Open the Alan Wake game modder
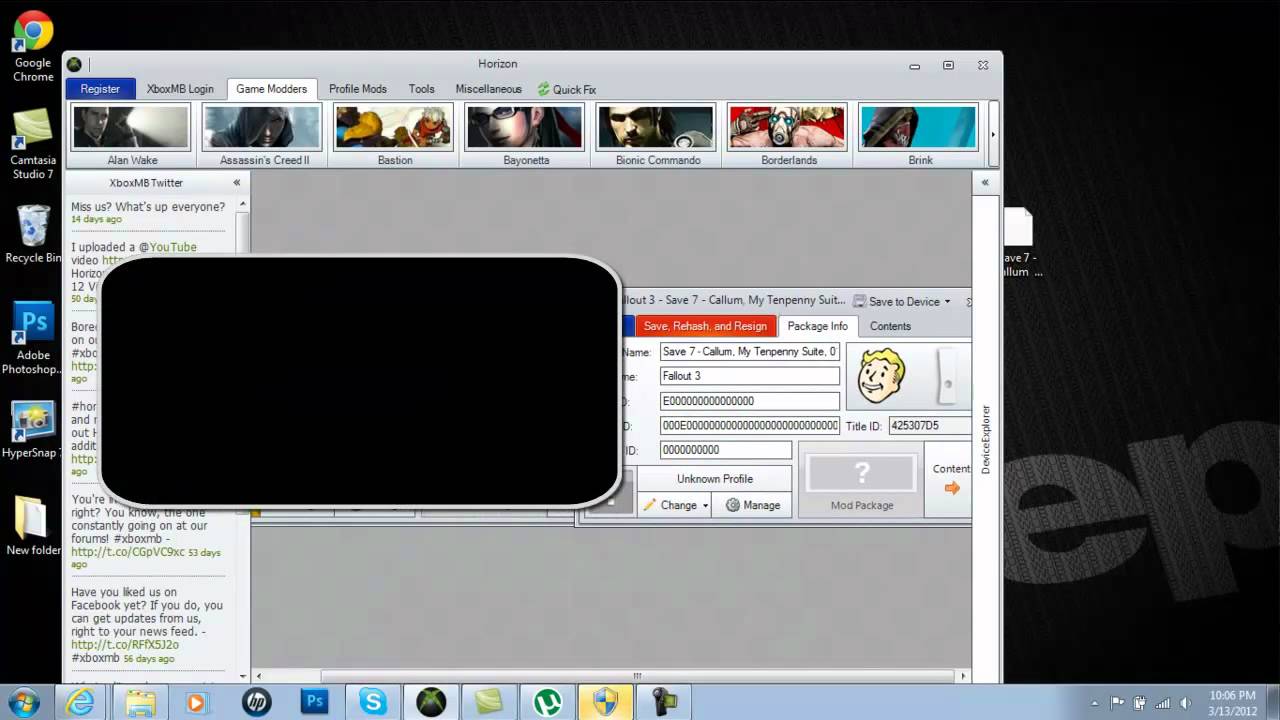 pos(132,135)
